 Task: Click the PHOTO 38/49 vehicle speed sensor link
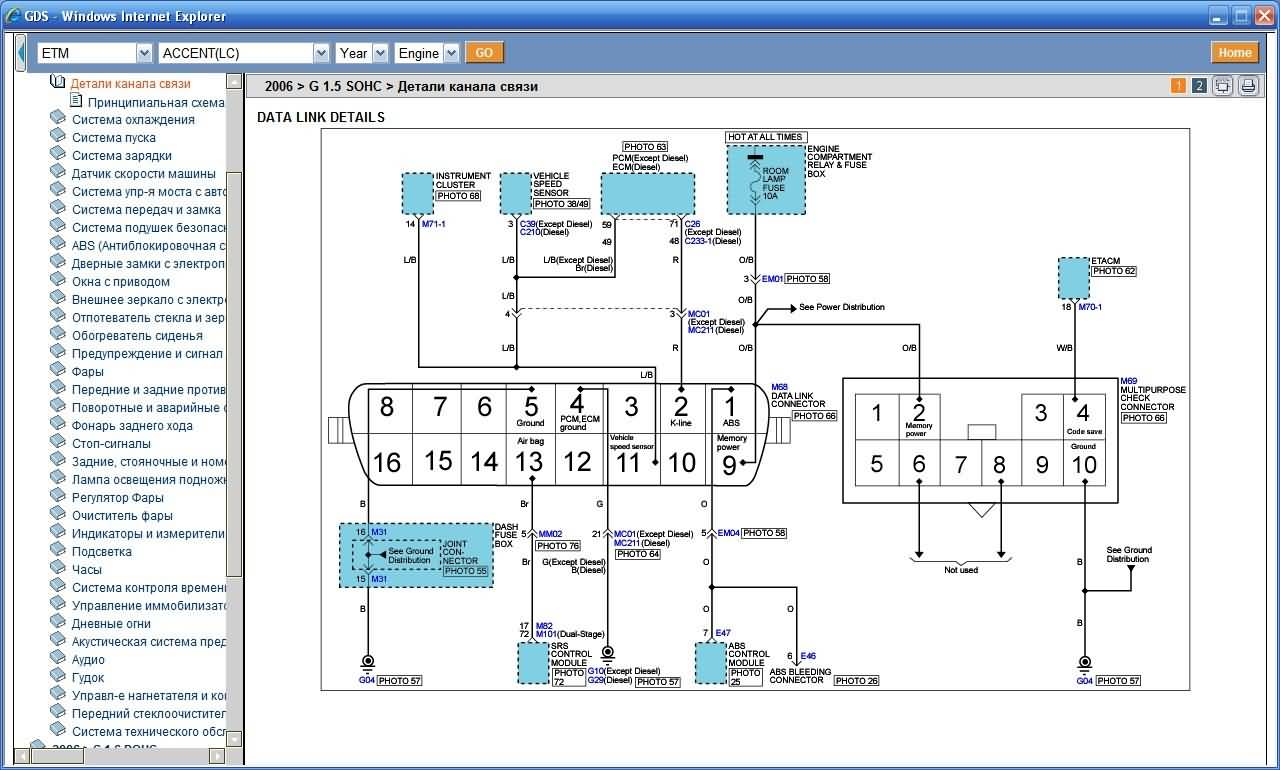562,204
